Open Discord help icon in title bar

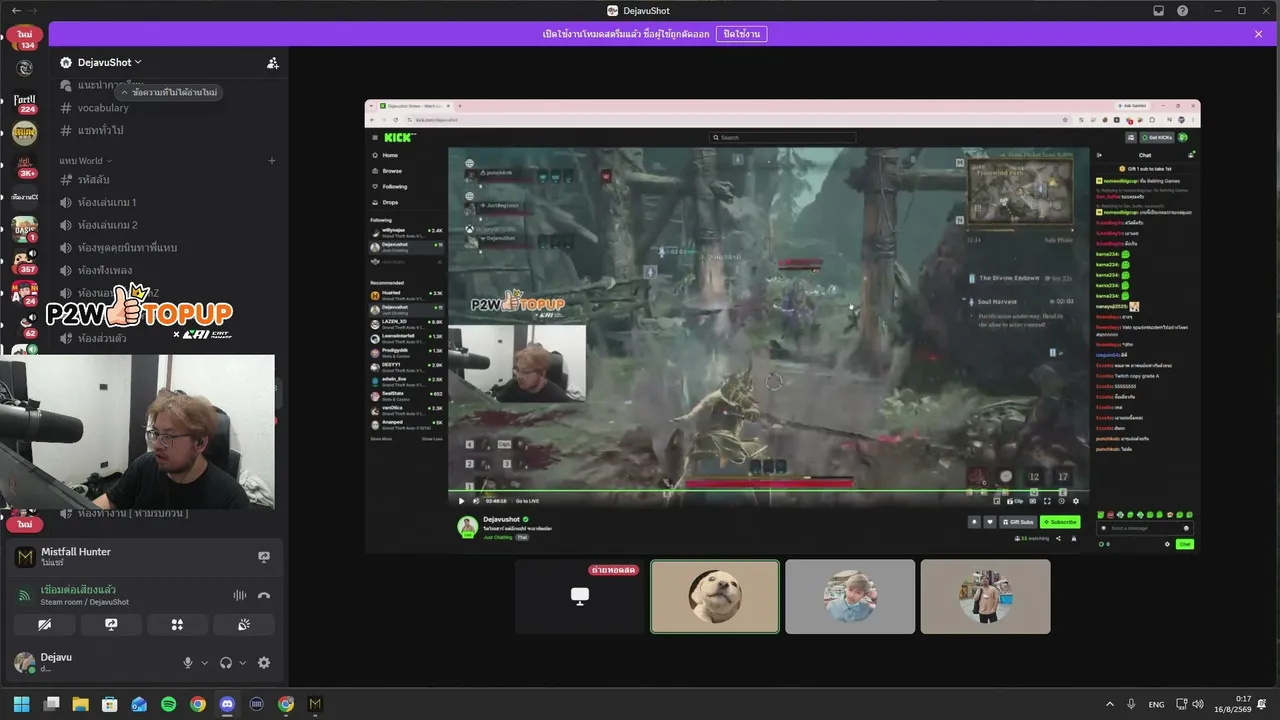pyautogui.click(x=1183, y=11)
